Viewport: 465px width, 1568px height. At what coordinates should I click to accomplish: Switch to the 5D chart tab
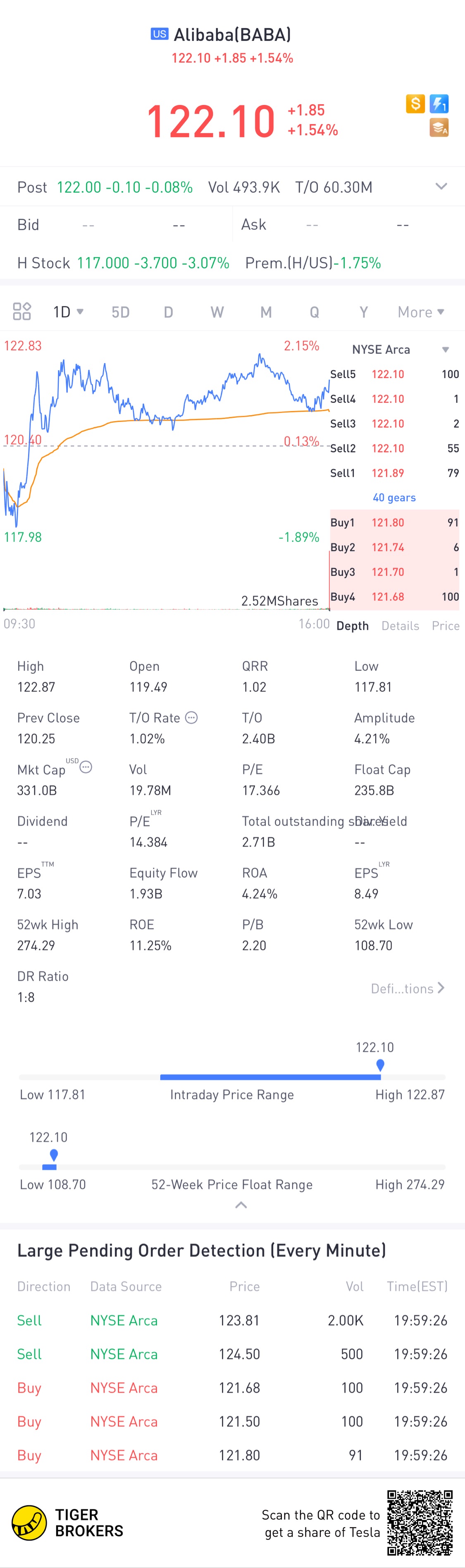(121, 312)
